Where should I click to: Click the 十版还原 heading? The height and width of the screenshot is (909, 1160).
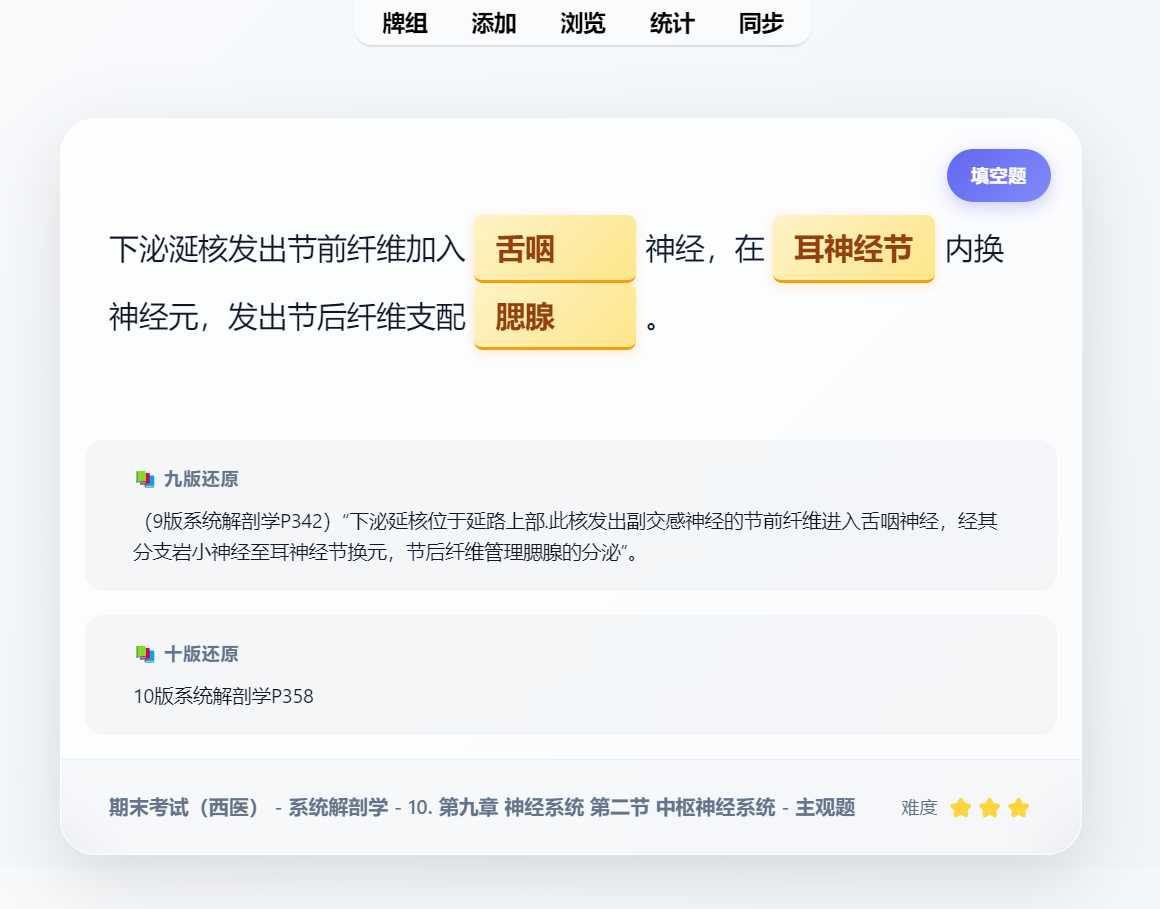pos(201,654)
